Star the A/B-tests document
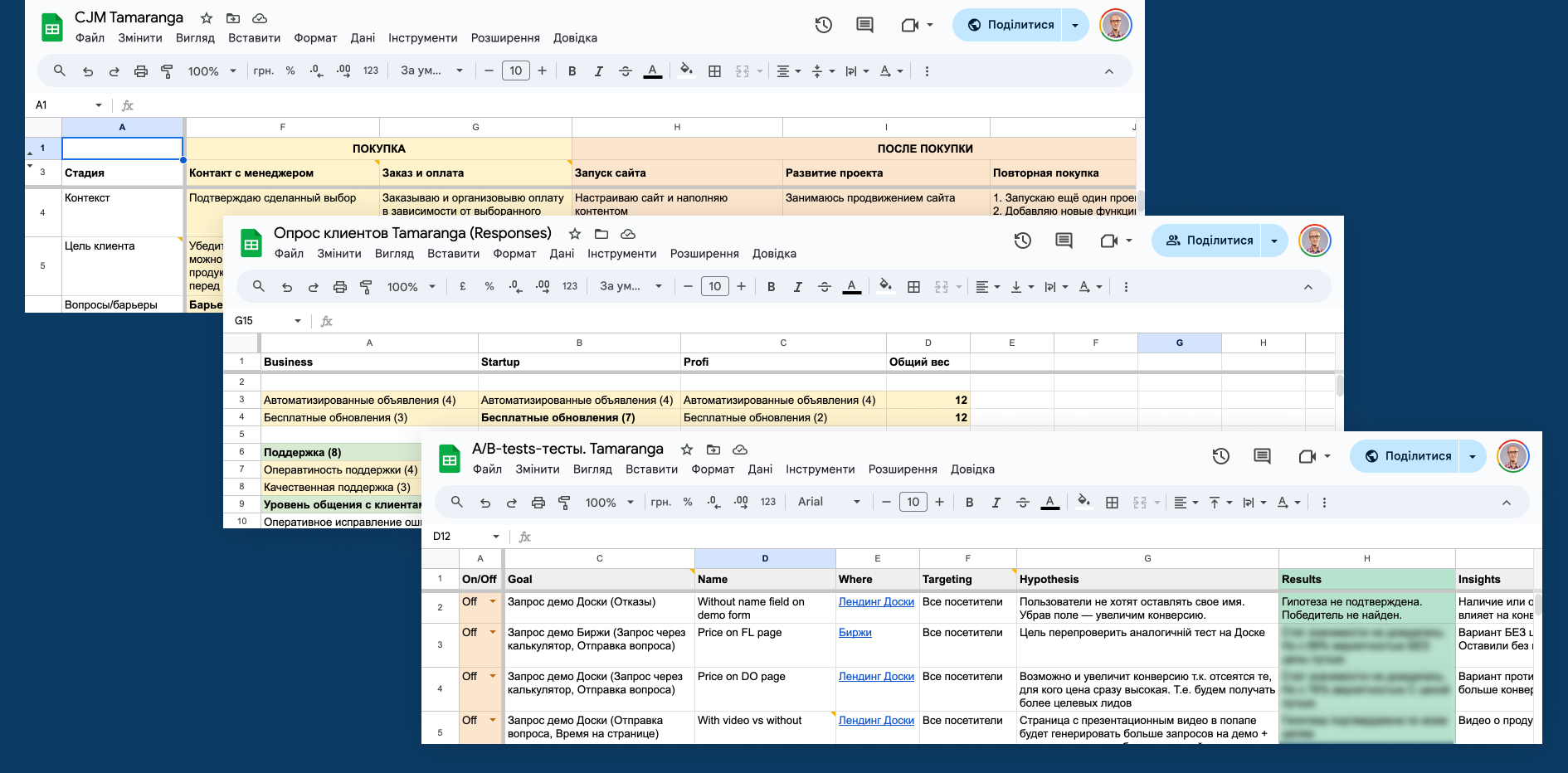 (x=687, y=450)
